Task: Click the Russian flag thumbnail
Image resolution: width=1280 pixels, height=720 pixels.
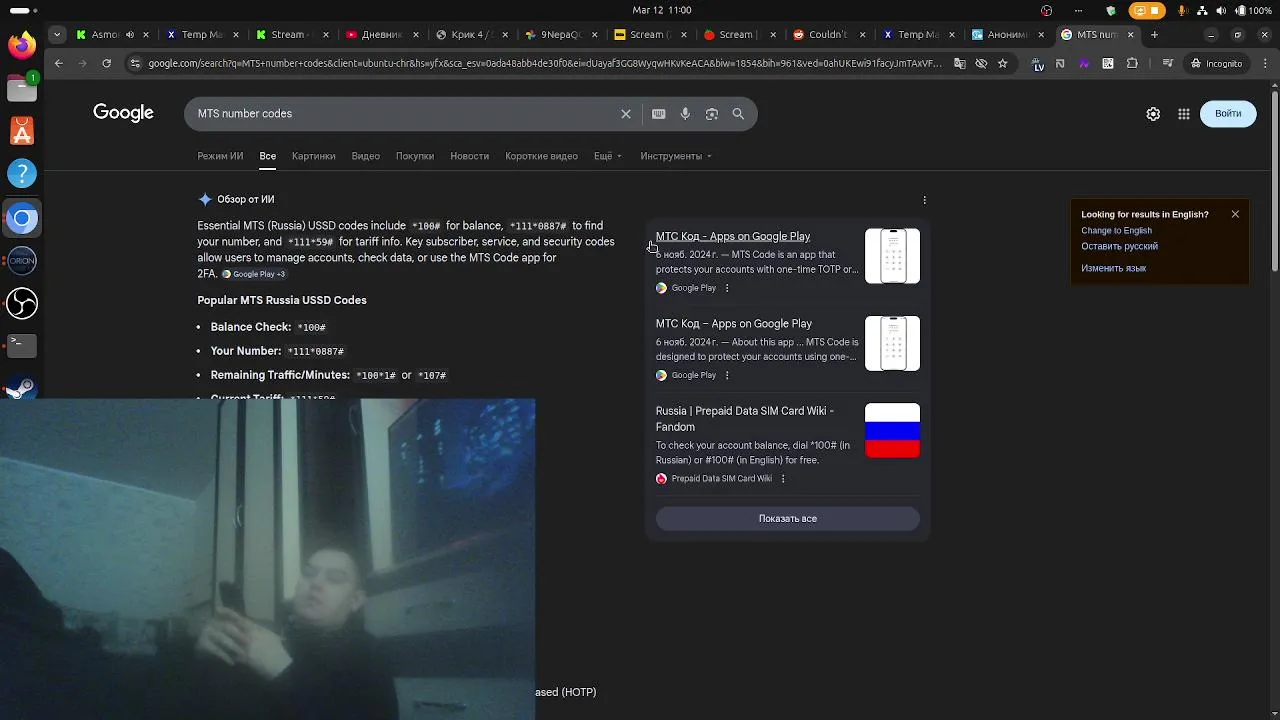Action: tap(892, 430)
